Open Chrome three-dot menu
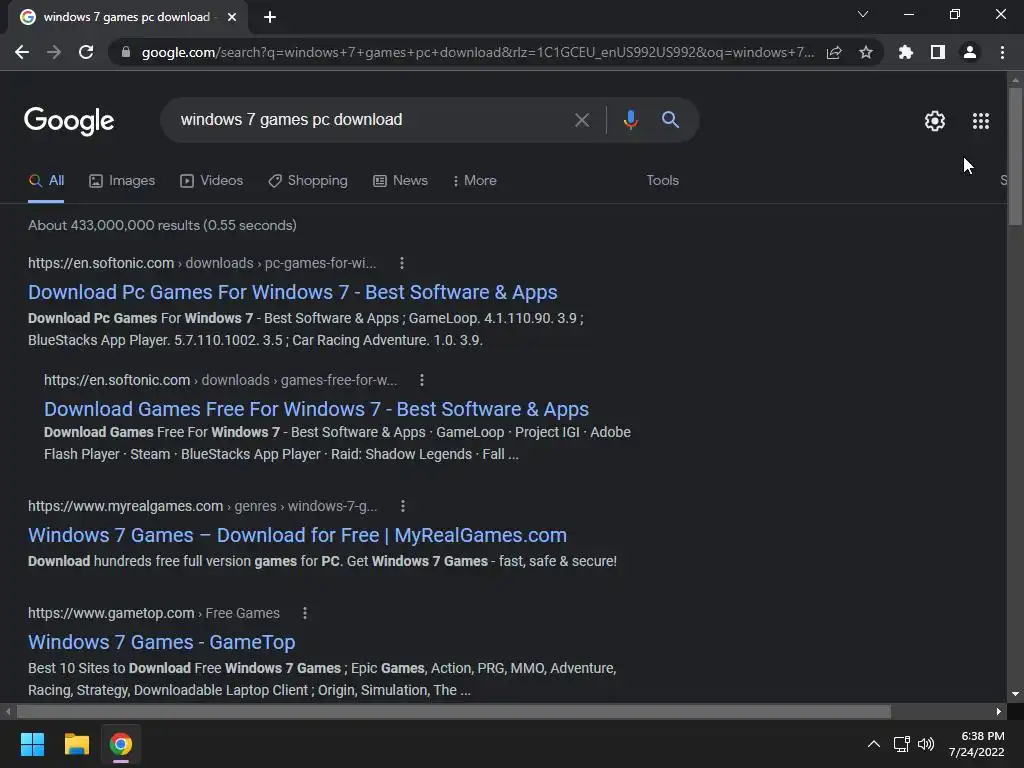 coord(1002,52)
